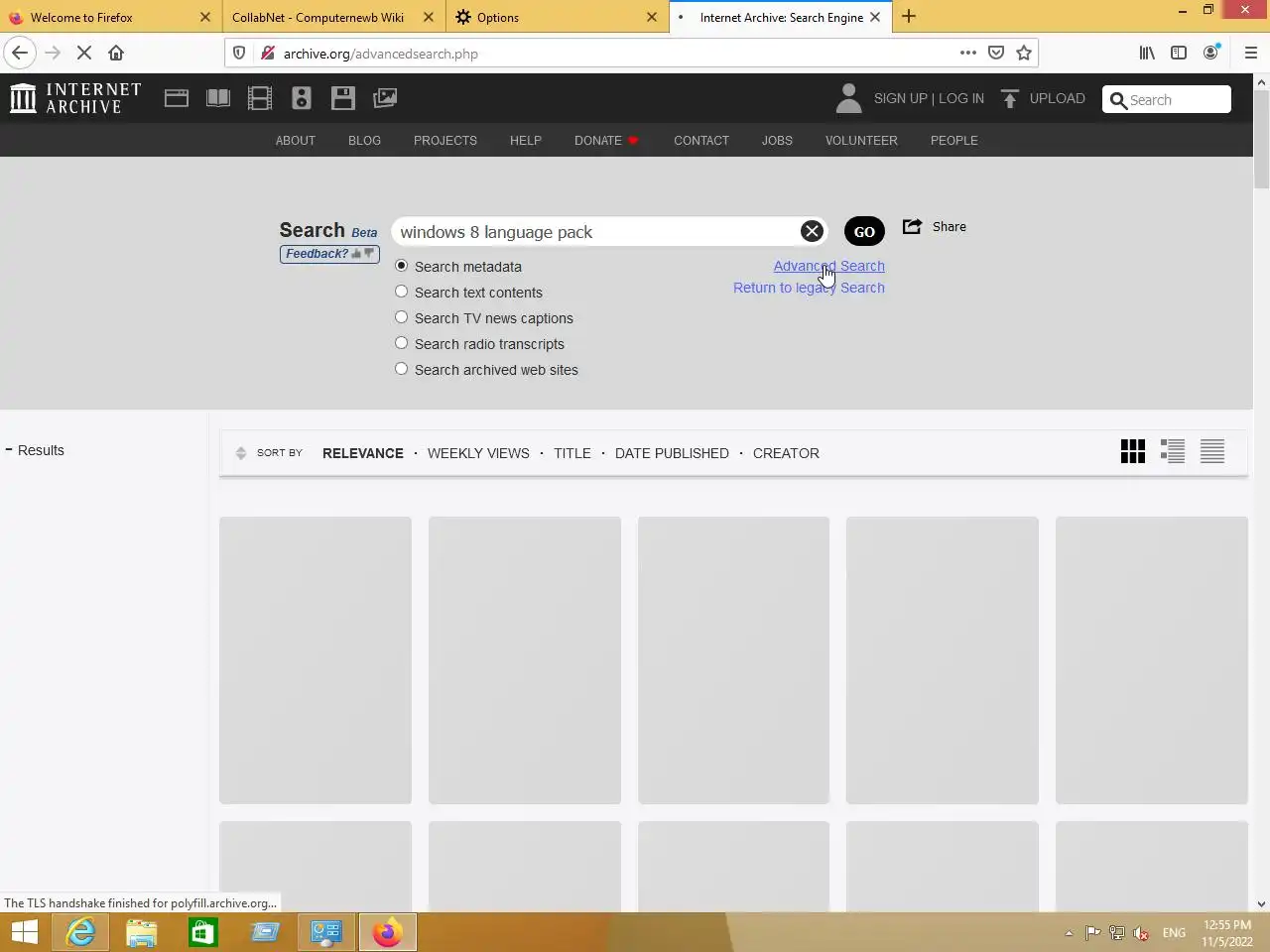Open page actions three-dot menu
Viewport: 1270px width, 952px height.
point(968,53)
